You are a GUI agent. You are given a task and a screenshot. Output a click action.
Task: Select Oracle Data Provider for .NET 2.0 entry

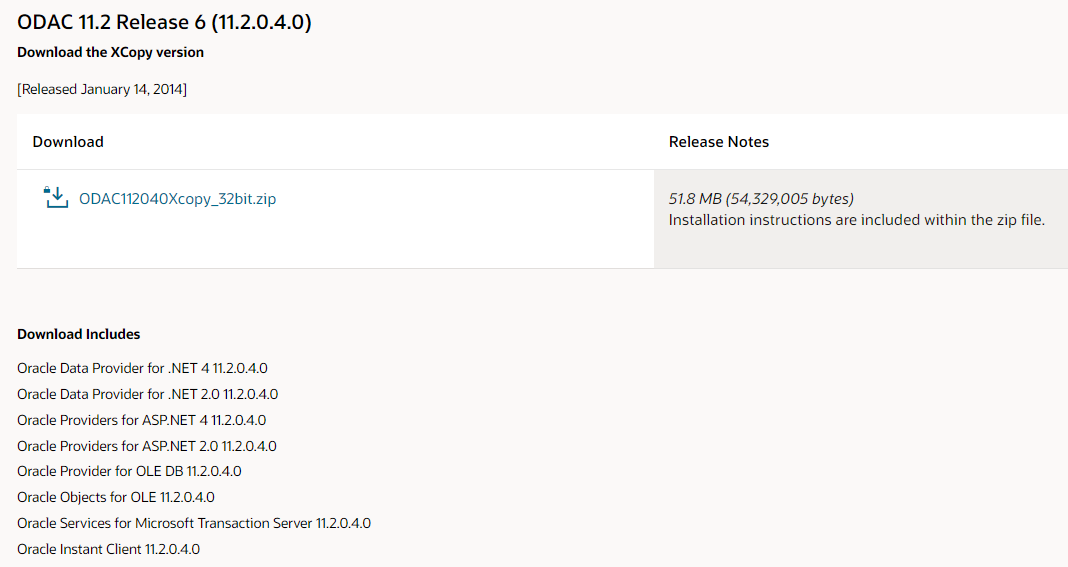point(148,394)
